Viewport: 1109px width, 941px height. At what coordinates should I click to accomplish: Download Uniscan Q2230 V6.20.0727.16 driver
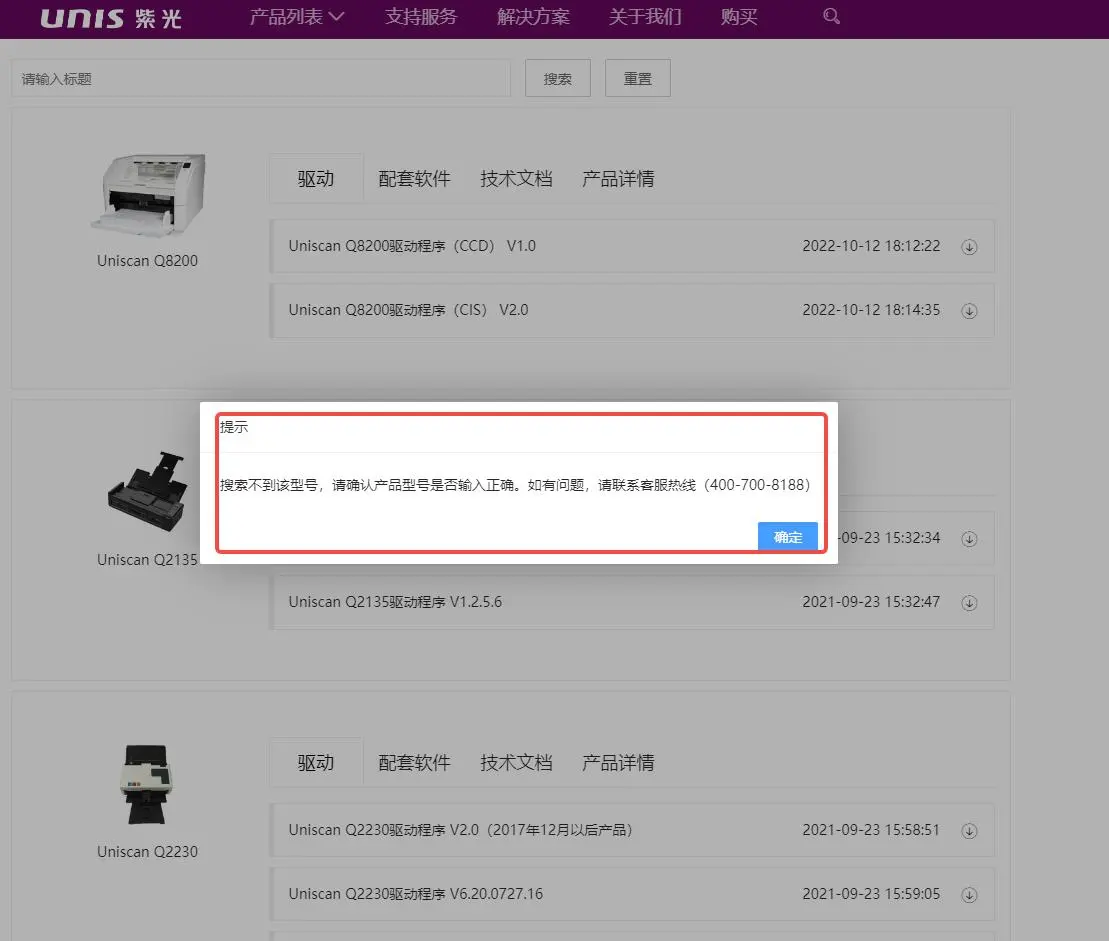point(969,895)
